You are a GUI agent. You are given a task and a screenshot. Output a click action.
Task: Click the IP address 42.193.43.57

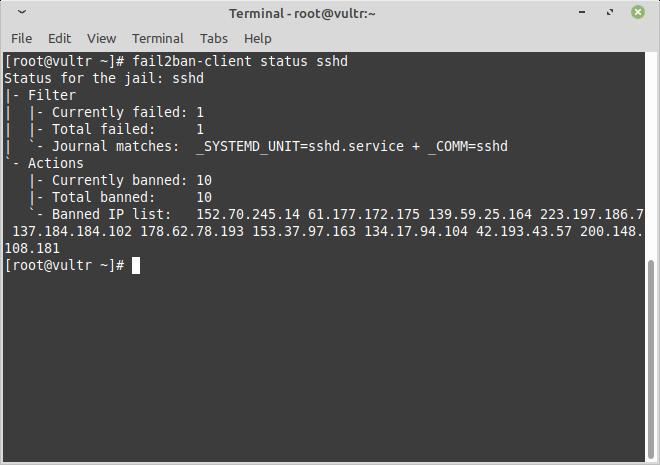524,231
